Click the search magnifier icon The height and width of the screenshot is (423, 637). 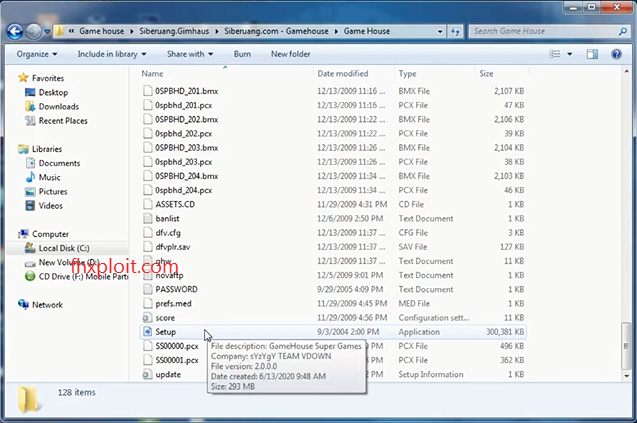(622, 31)
